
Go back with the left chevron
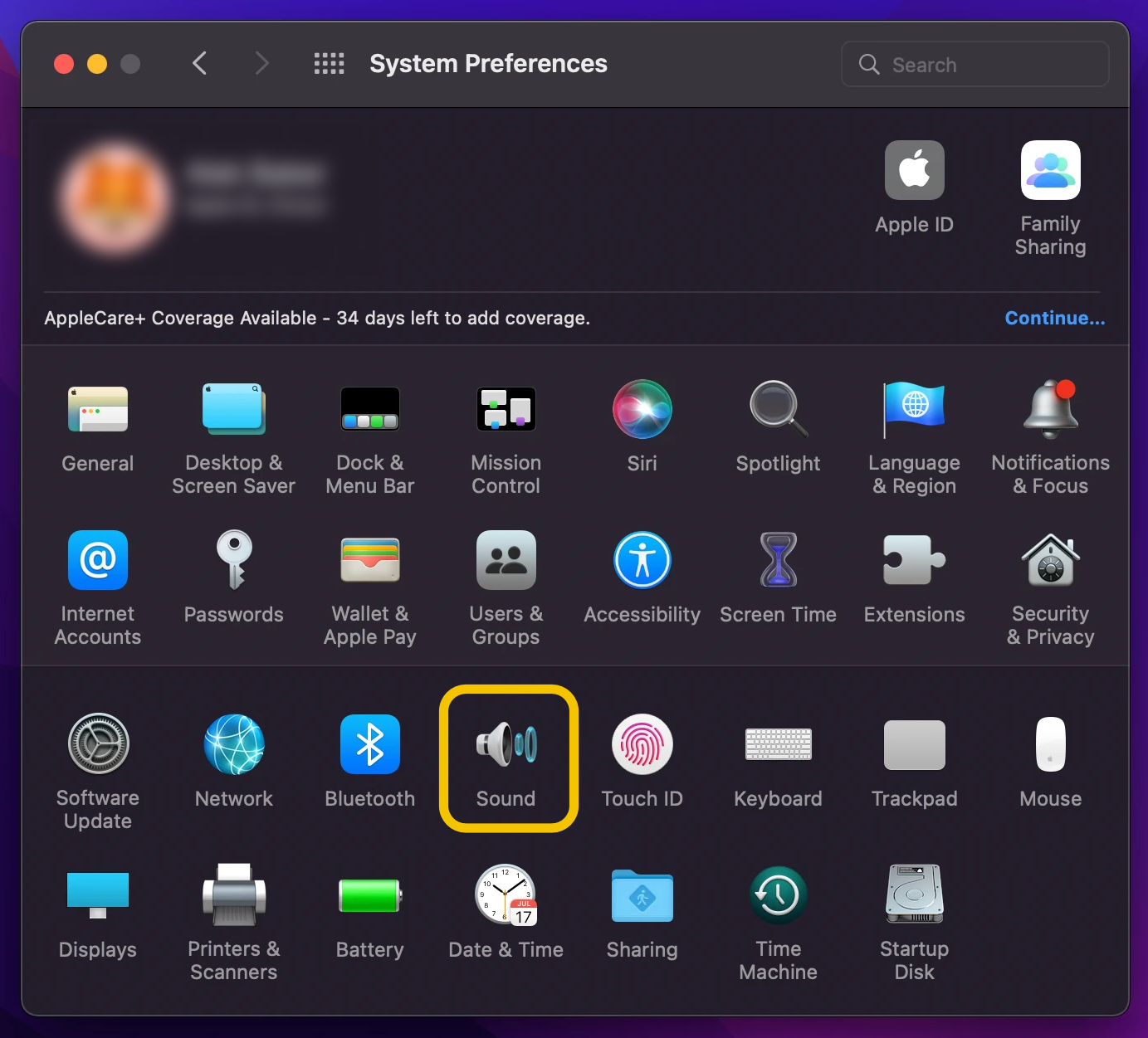[x=199, y=63]
